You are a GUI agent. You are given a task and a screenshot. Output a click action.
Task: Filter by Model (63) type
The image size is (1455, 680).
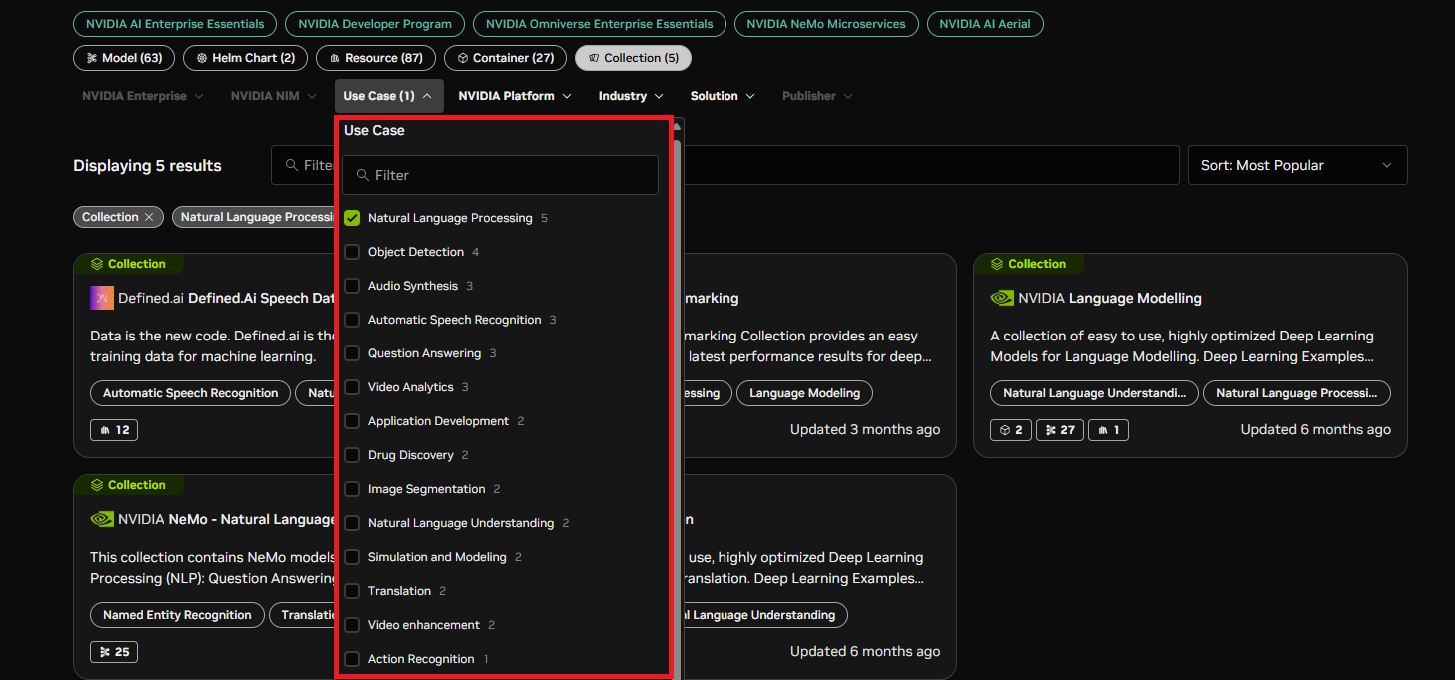[x=124, y=58]
